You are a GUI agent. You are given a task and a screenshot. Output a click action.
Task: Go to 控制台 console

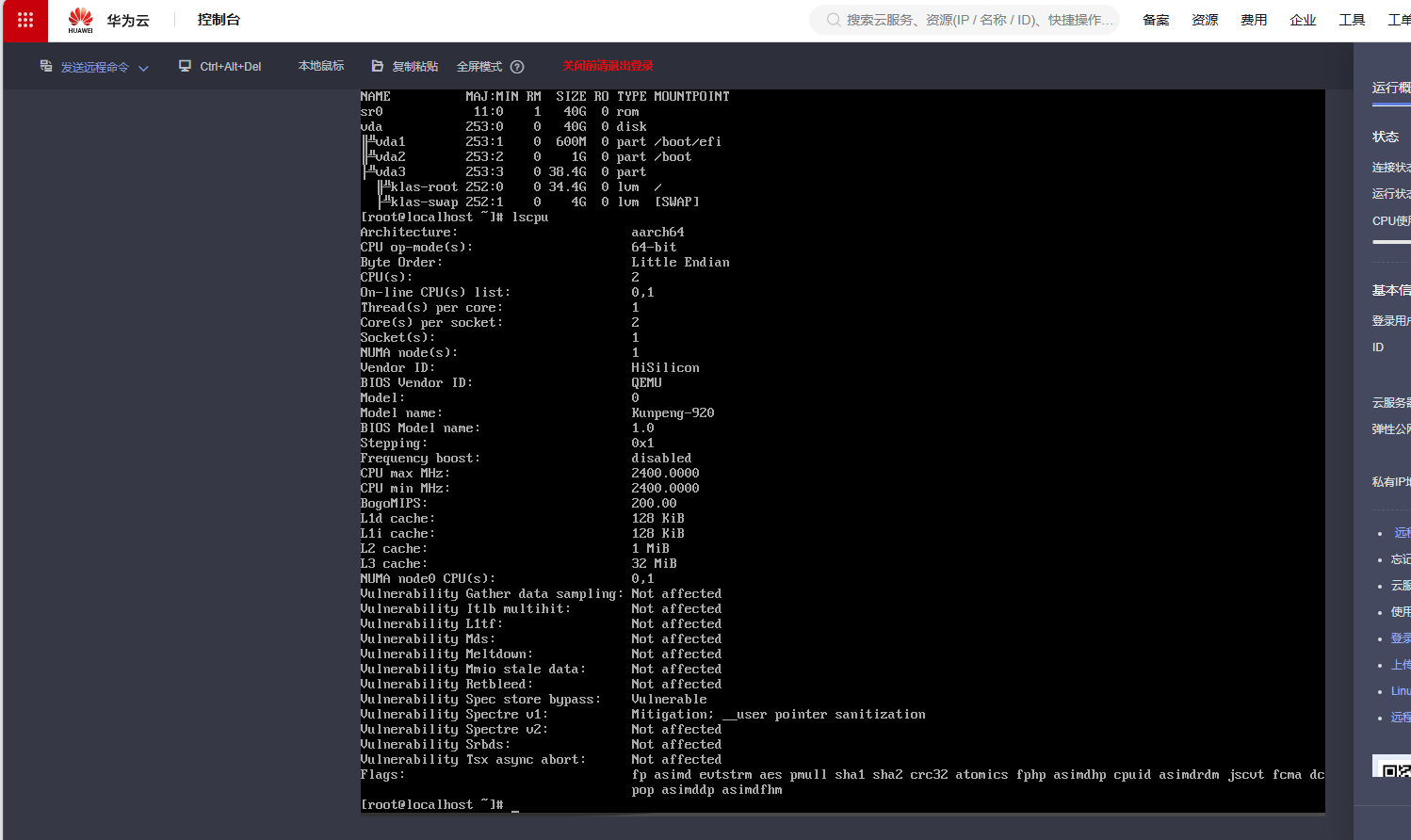point(219,20)
